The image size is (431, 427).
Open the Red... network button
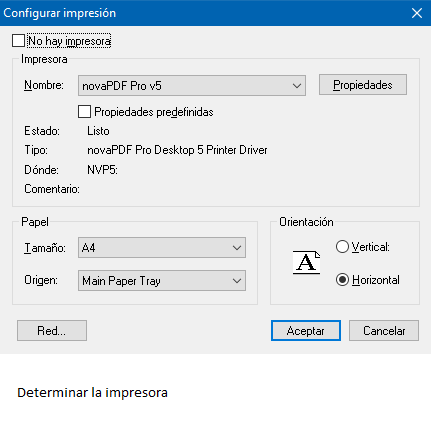click(52, 331)
